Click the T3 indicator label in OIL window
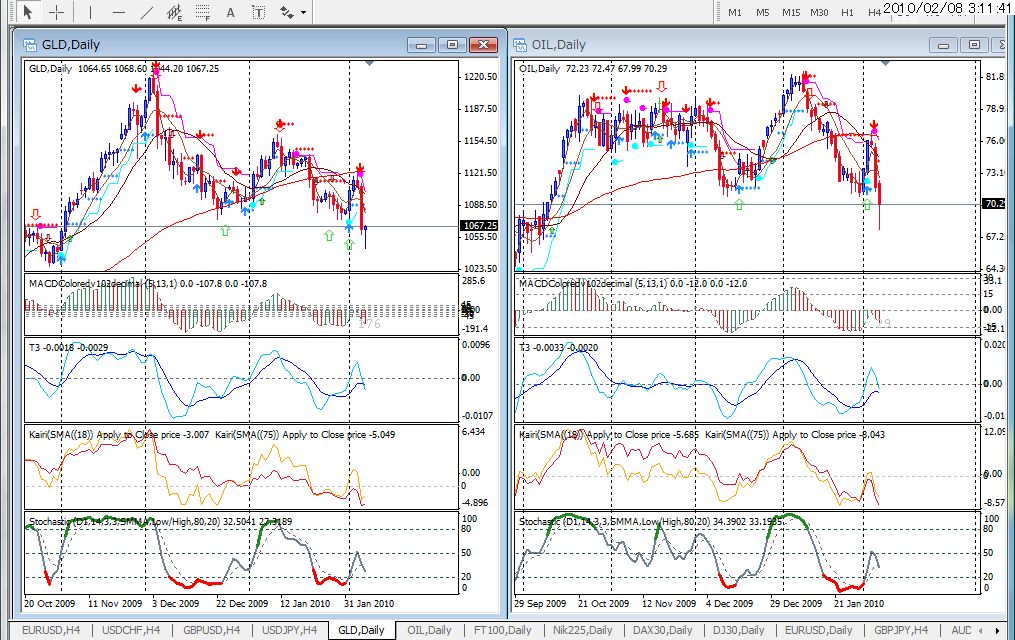Image resolution: width=1015 pixels, height=640 pixels. (559, 348)
